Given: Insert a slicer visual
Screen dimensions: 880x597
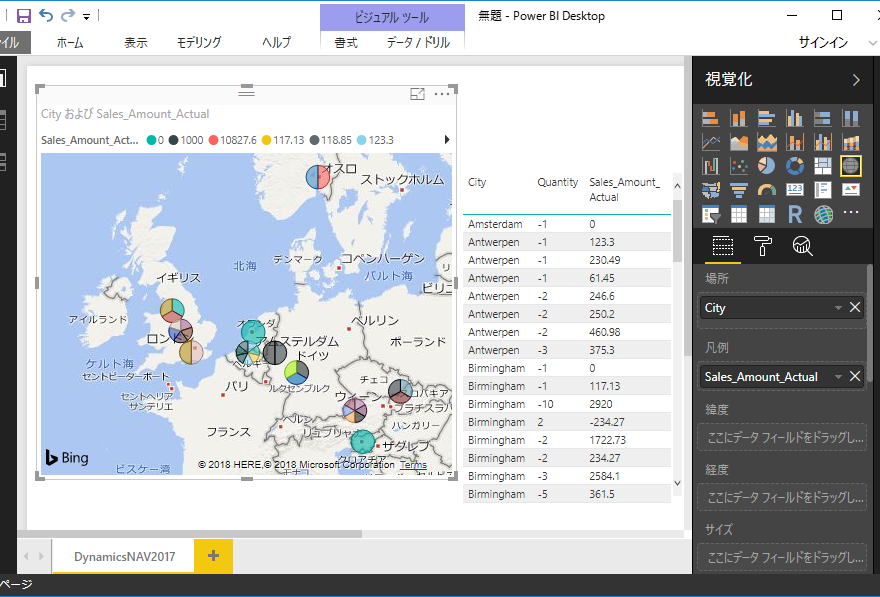Looking at the screenshot, I should point(711,214).
